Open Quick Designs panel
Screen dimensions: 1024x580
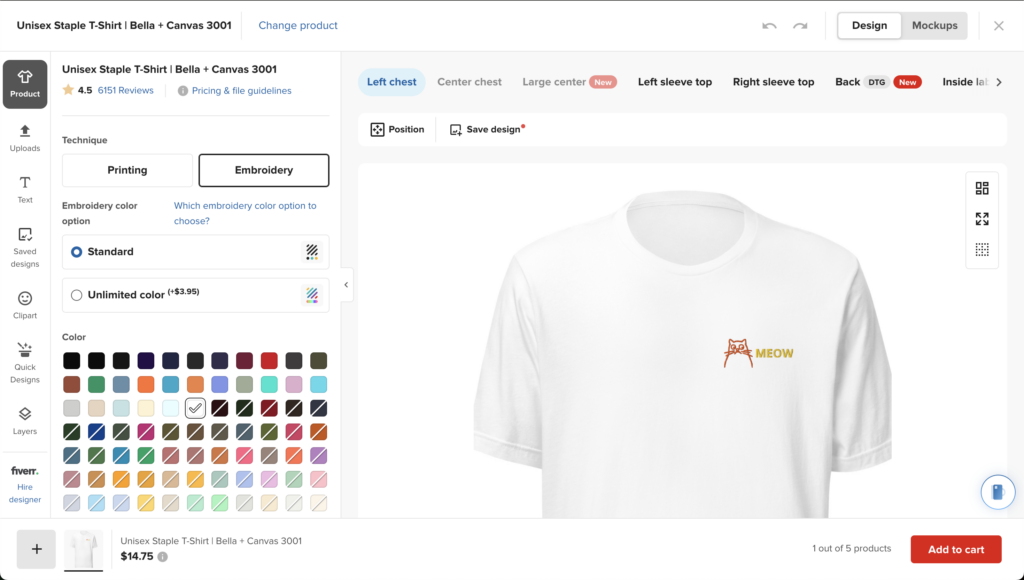[x=25, y=363]
